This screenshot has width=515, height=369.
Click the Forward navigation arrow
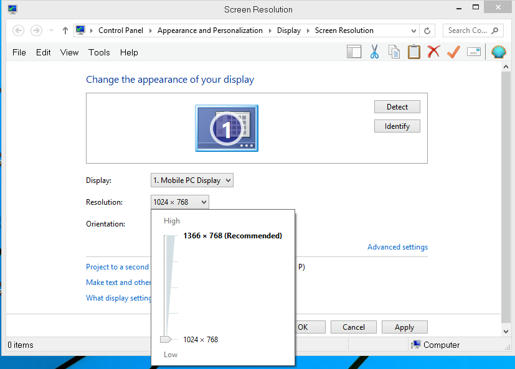coord(36,31)
